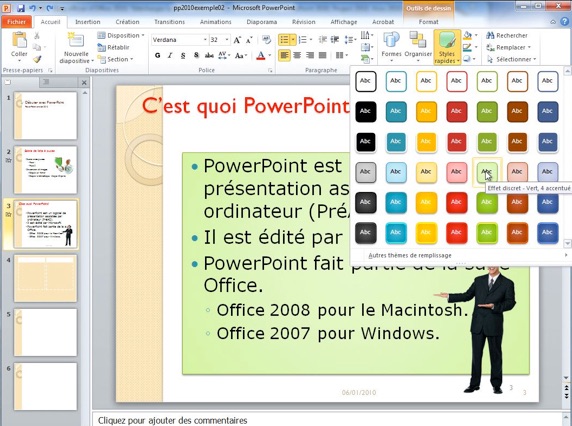Screen dimensions: 572x426
Task: Click the Styles rapides button
Action: pyautogui.click(x=447, y=47)
